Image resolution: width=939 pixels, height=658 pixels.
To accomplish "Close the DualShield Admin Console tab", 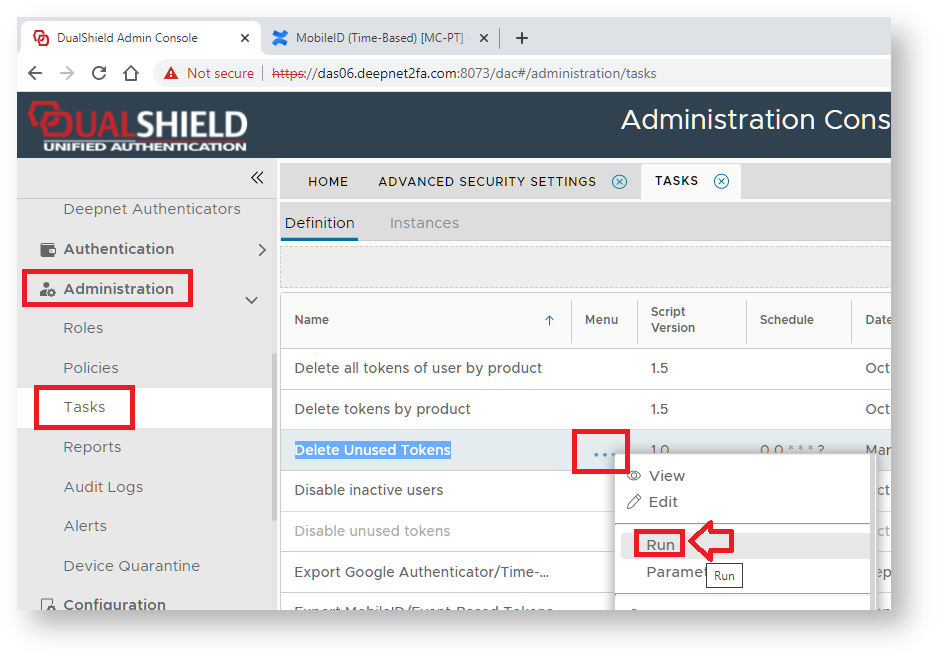I will point(244,38).
